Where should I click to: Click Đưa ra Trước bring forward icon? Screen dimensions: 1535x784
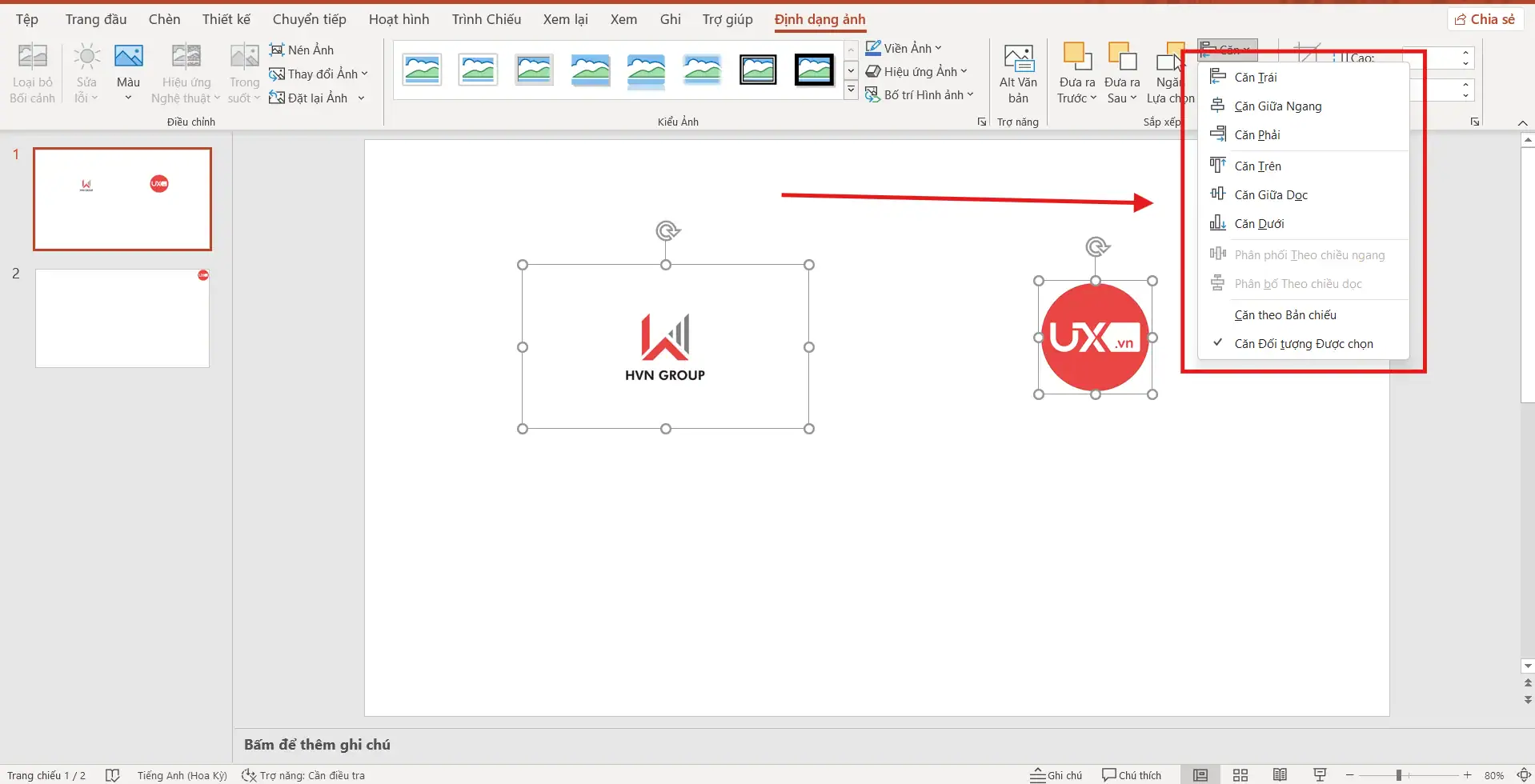tap(1077, 57)
